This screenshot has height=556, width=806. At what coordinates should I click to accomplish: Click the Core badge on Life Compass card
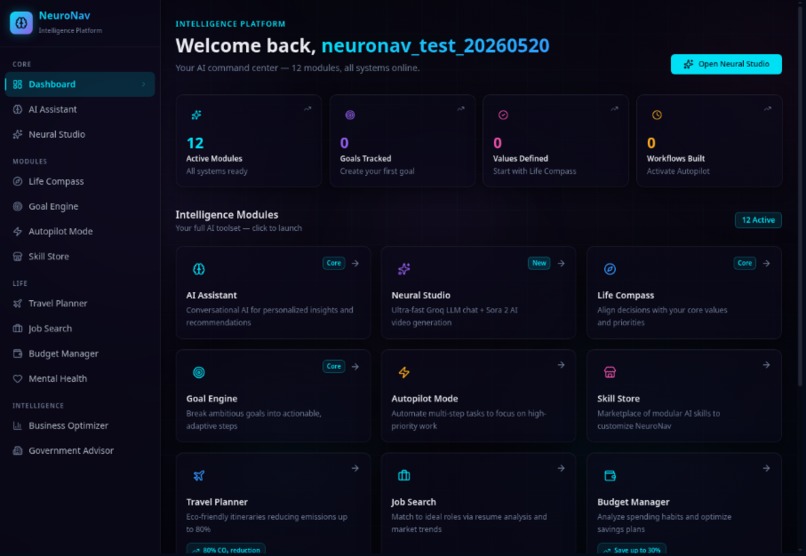click(744, 263)
